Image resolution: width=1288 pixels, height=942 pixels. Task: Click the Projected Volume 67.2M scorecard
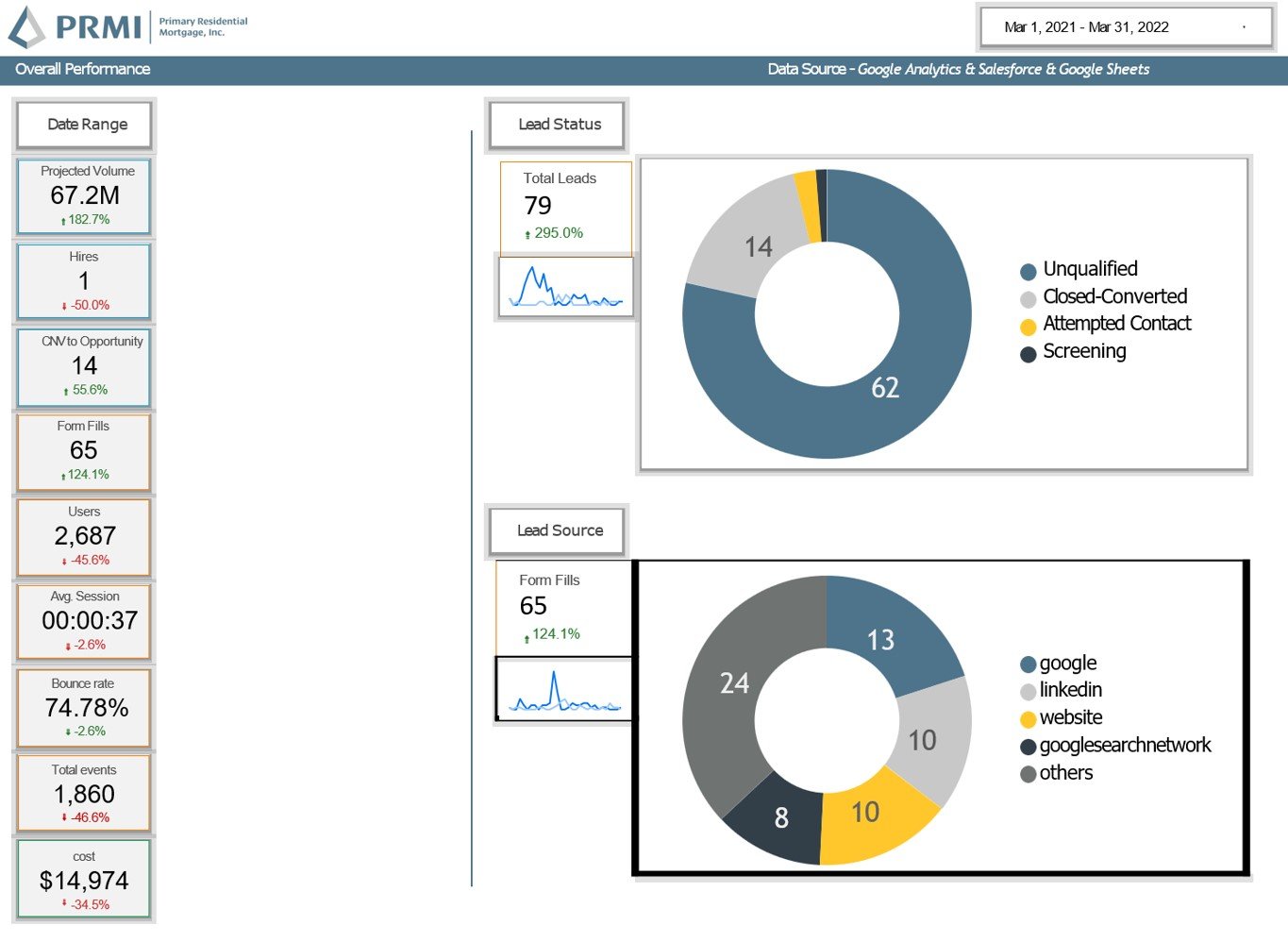coord(84,196)
